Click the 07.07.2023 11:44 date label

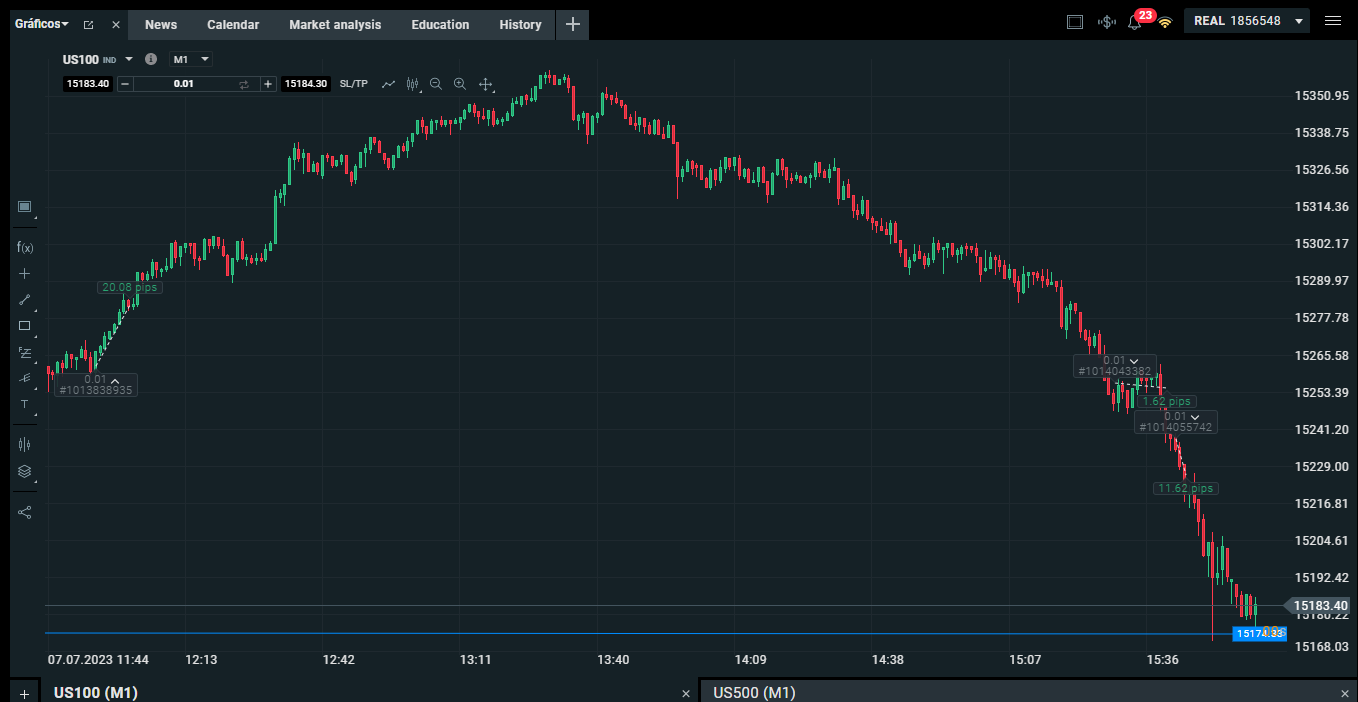click(x=98, y=660)
